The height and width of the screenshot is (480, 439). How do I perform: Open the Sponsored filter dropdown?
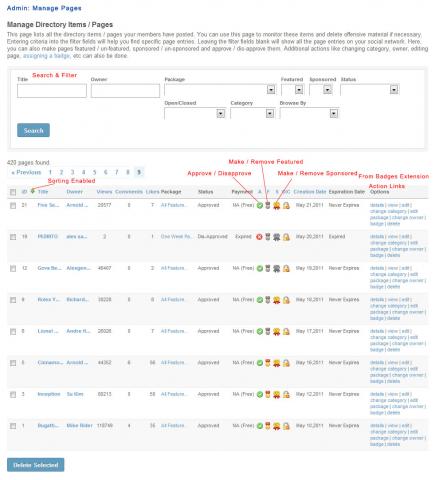click(x=321, y=90)
